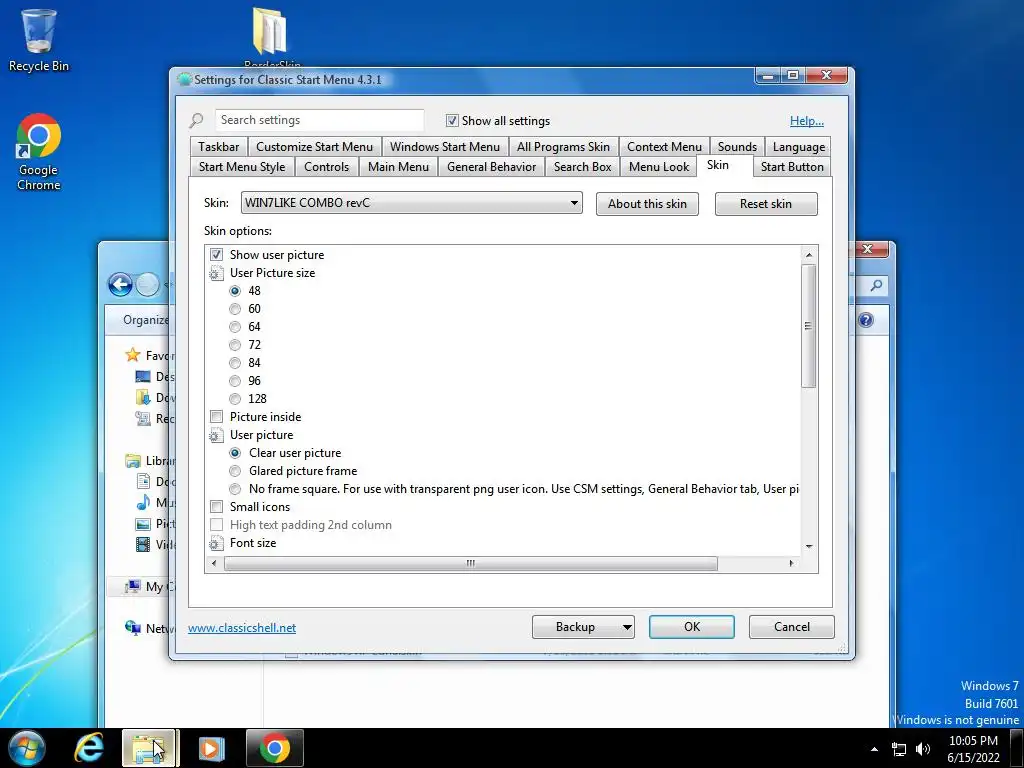Viewport: 1024px width, 768px height.
Task: Select 64 user picture size
Action: click(235, 327)
